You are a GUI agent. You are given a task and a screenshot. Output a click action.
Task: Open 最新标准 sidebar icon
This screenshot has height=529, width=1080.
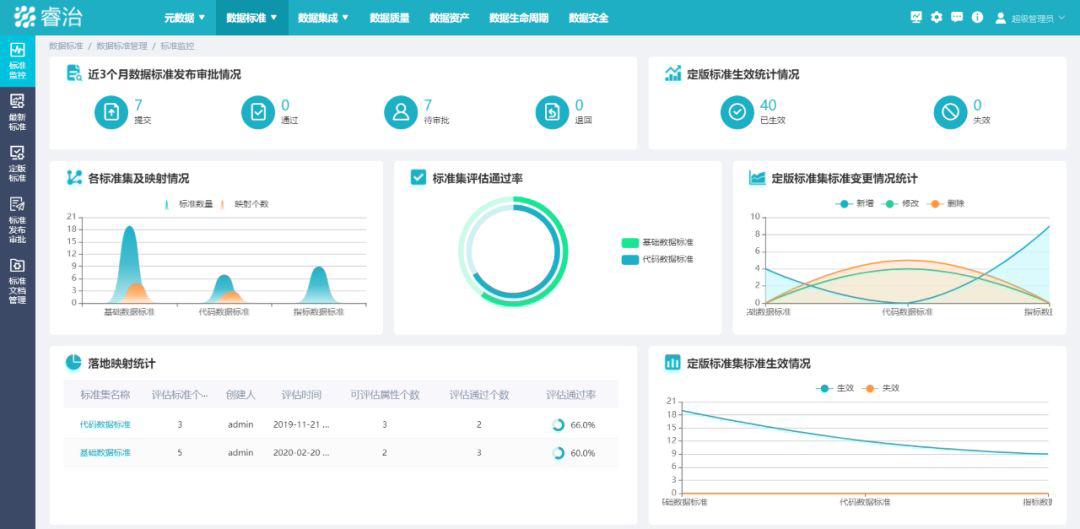(17, 112)
